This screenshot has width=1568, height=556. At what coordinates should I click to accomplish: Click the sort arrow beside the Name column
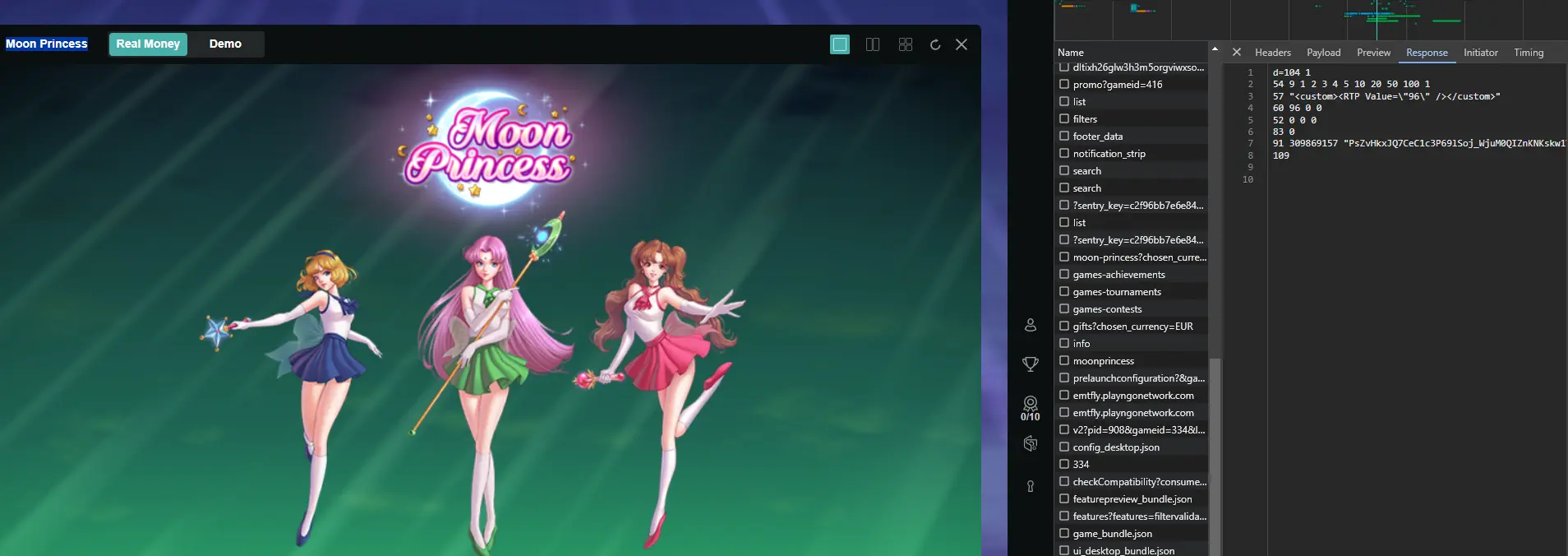pyautogui.click(x=1215, y=50)
